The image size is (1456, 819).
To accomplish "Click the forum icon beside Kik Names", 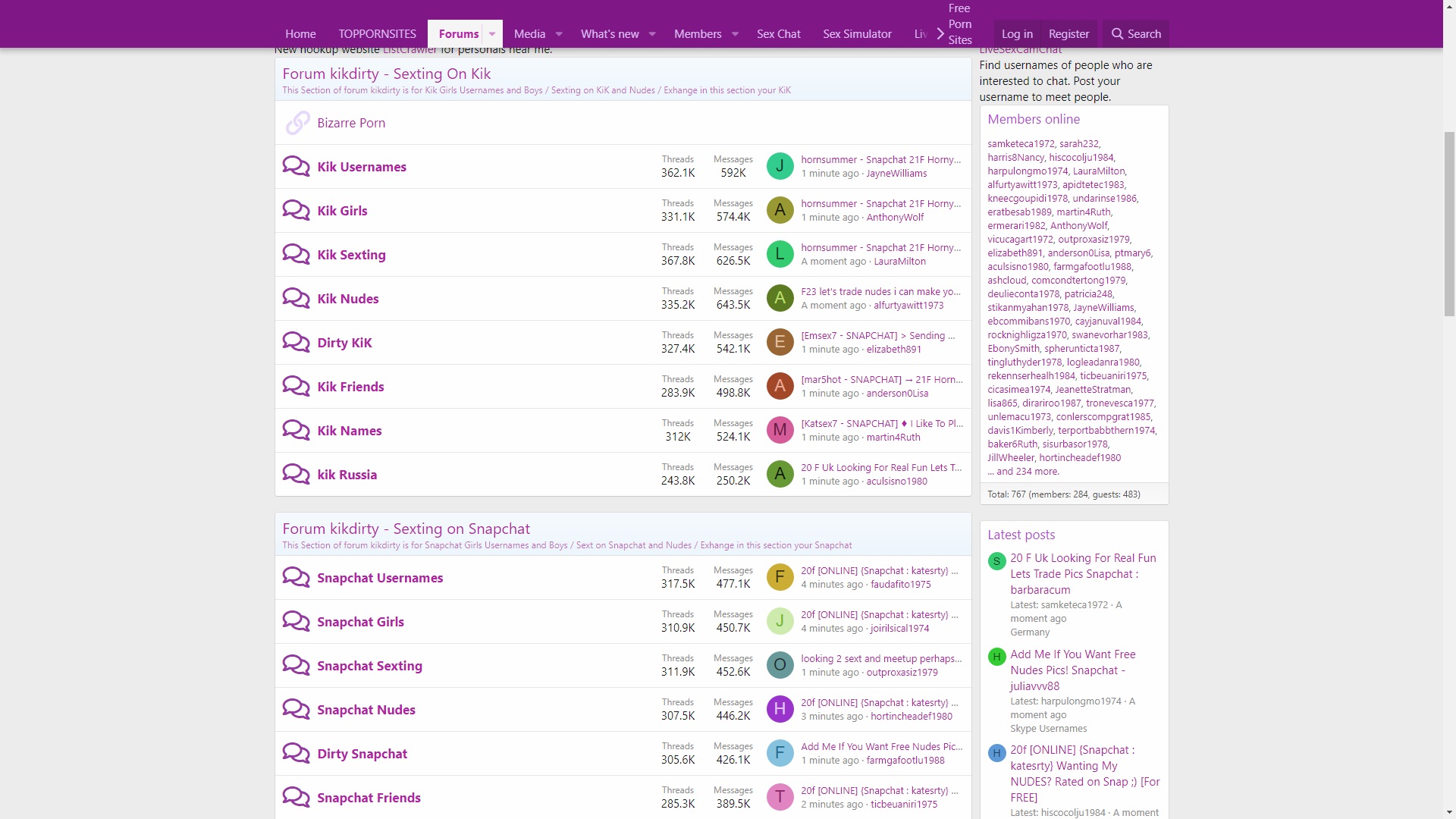I will [296, 430].
